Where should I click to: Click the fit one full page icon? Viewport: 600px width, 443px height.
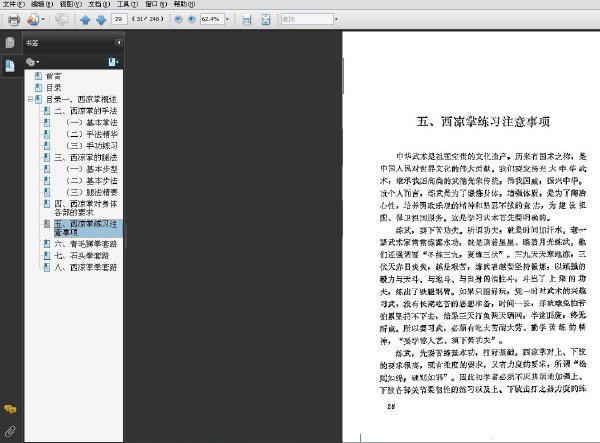click(x=266, y=20)
